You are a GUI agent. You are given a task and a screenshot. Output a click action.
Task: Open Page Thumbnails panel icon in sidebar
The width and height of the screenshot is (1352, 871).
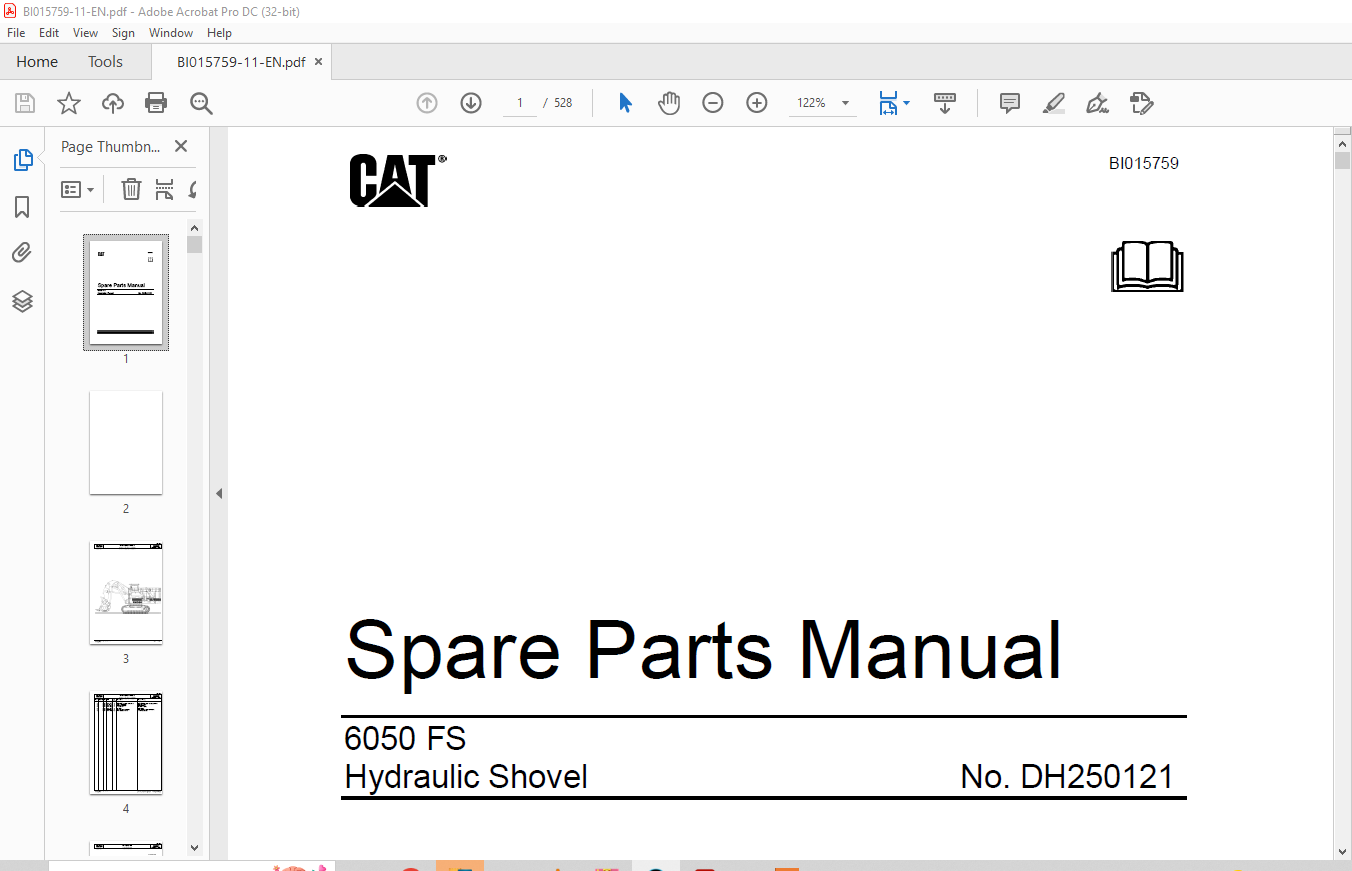22,159
